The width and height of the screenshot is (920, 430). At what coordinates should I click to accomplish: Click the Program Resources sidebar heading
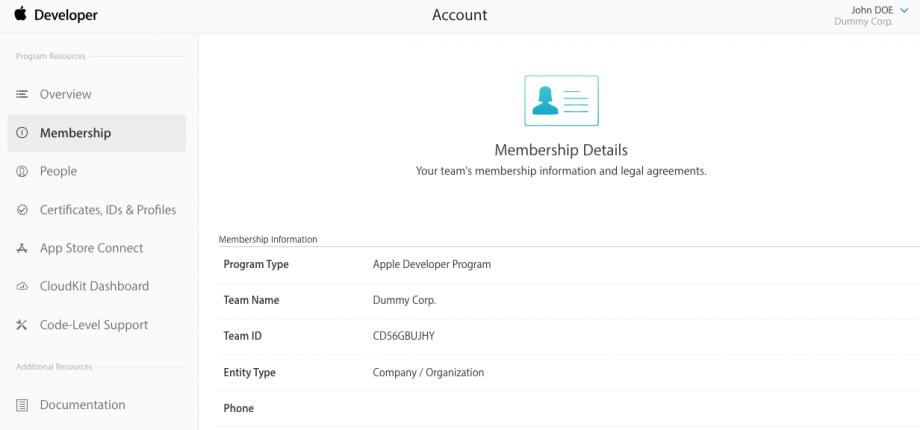point(50,56)
